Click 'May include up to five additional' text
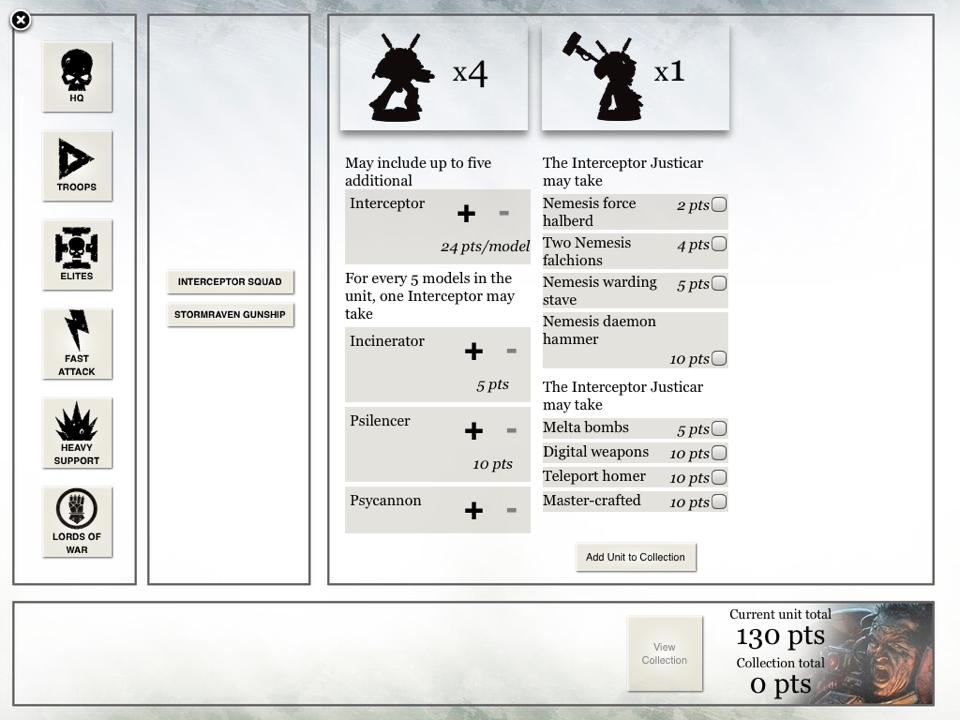Image resolution: width=960 pixels, height=720 pixels. pos(418,171)
